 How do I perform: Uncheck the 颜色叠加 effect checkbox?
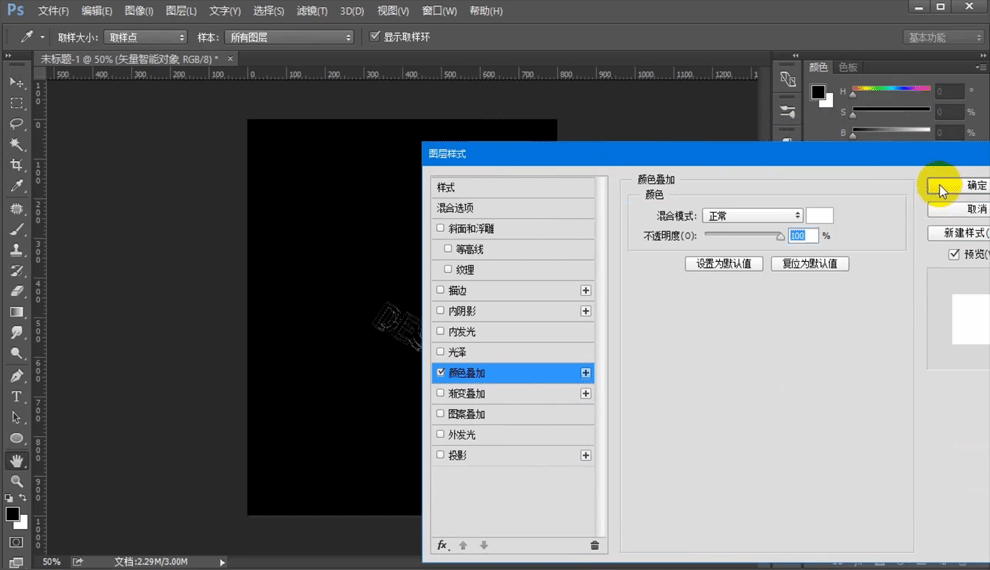point(441,373)
